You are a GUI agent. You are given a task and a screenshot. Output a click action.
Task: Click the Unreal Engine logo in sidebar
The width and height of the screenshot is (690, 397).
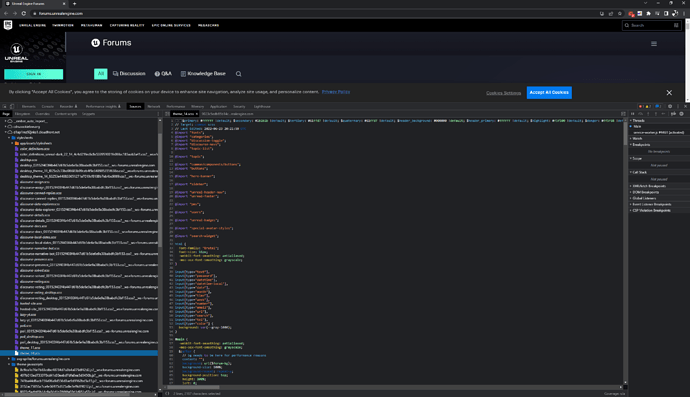click(x=16, y=53)
